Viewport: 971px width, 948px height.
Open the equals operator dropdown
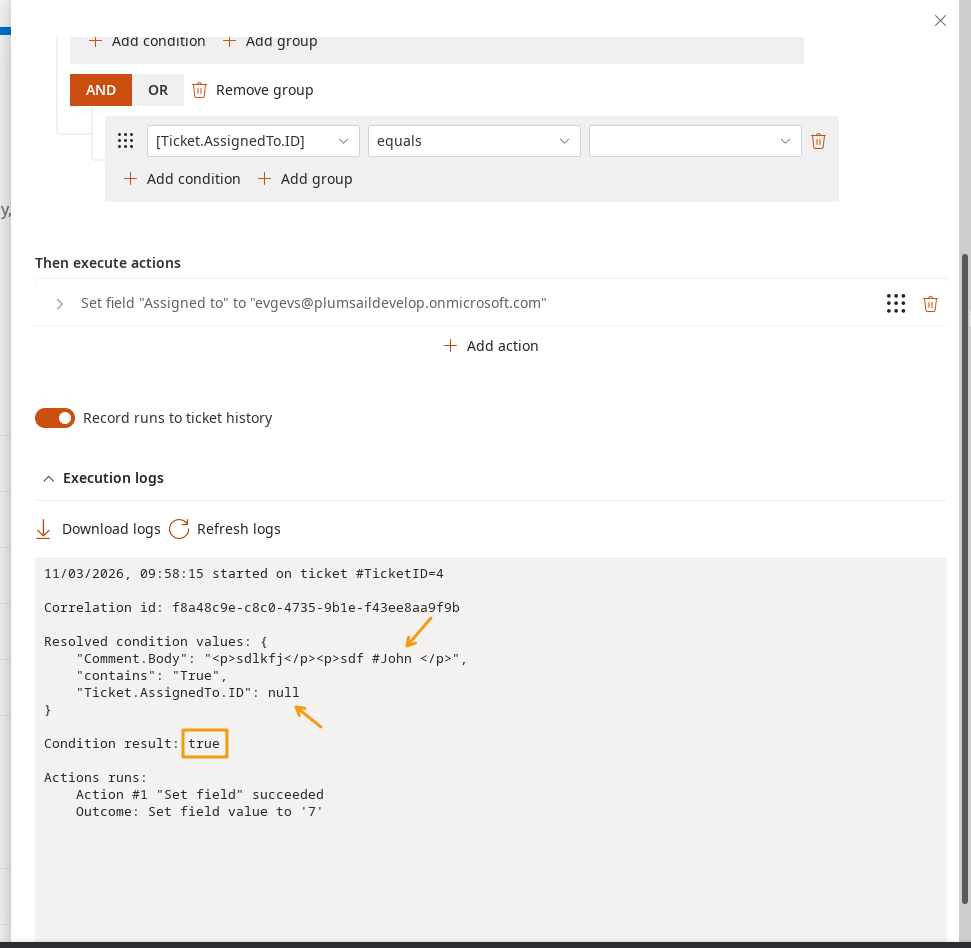tap(474, 141)
